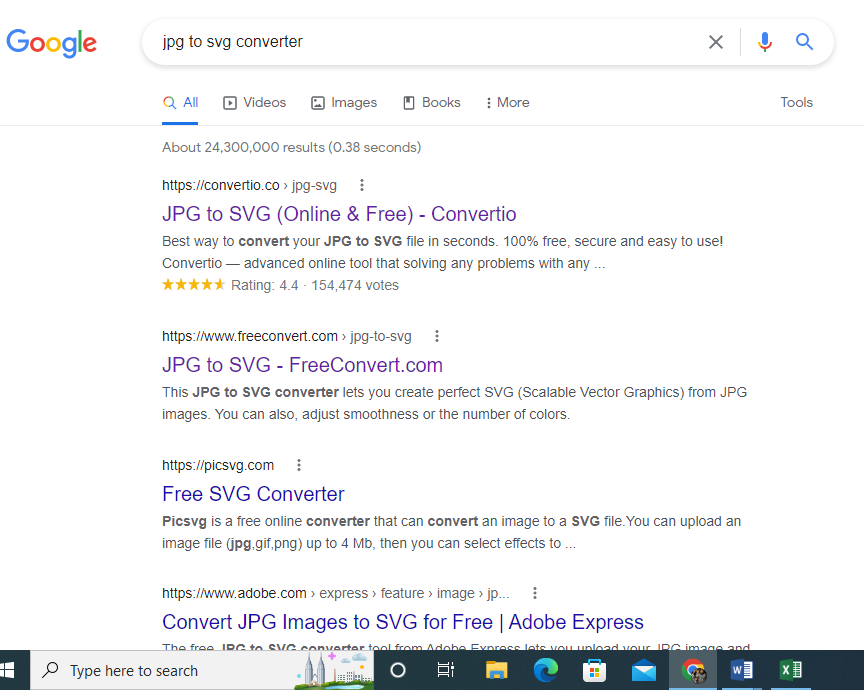The width and height of the screenshot is (864, 690).
Task: Open the Tools filter options
Action: click(x=797, y=102)
